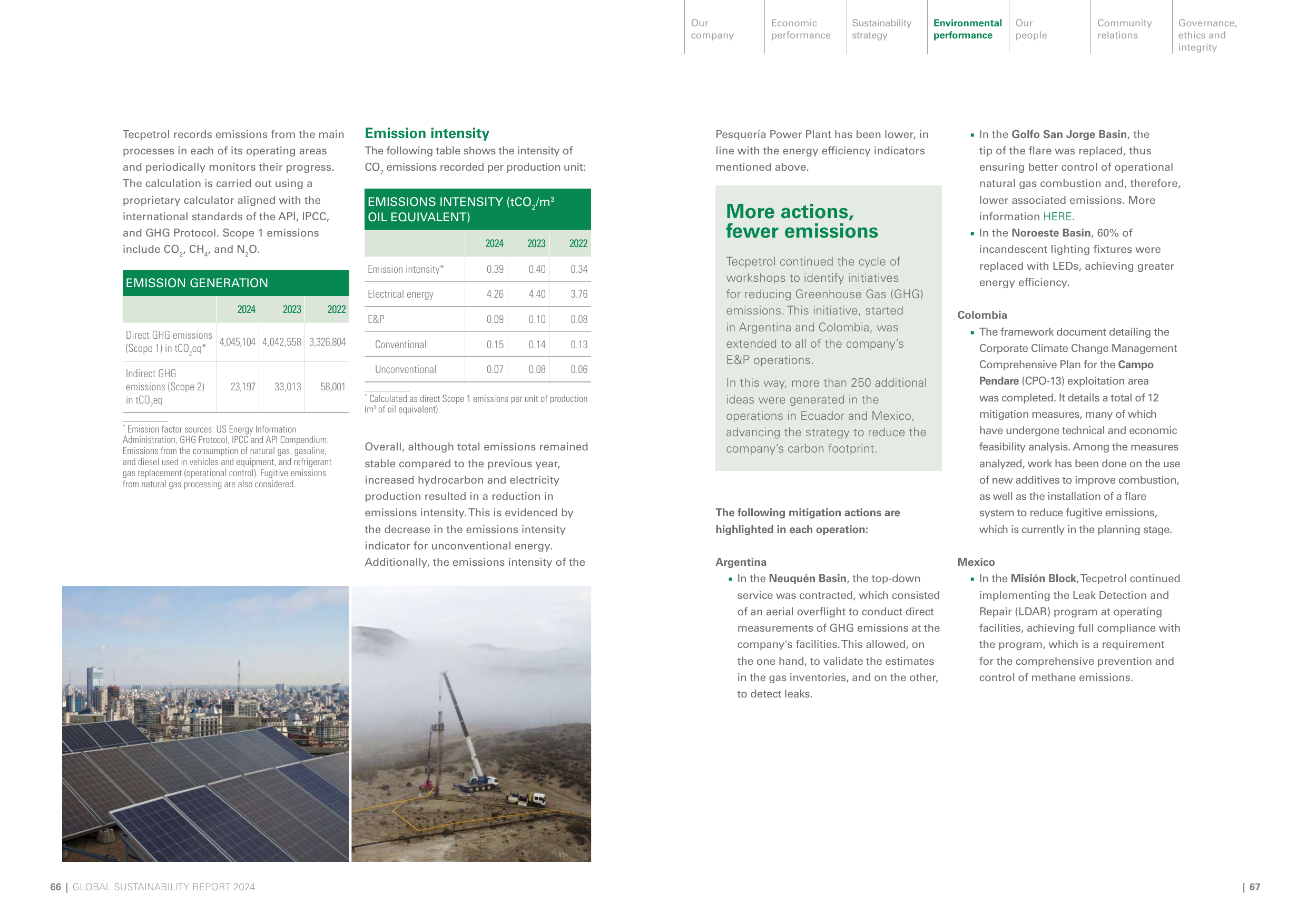Image resolution: width=1307 pixels, height=924 pixels.
Task: Click the E&P row label
Action: point(376,319)
